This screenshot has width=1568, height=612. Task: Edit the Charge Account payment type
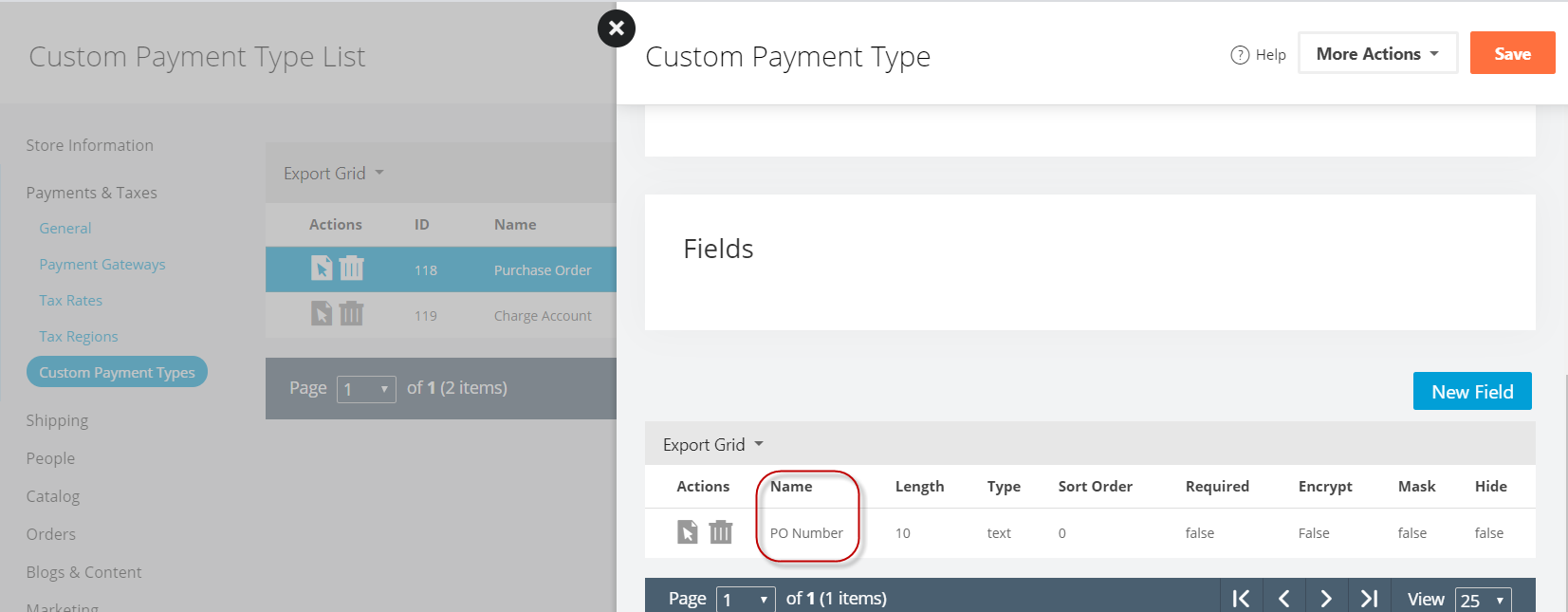click(x=323, y=313)
